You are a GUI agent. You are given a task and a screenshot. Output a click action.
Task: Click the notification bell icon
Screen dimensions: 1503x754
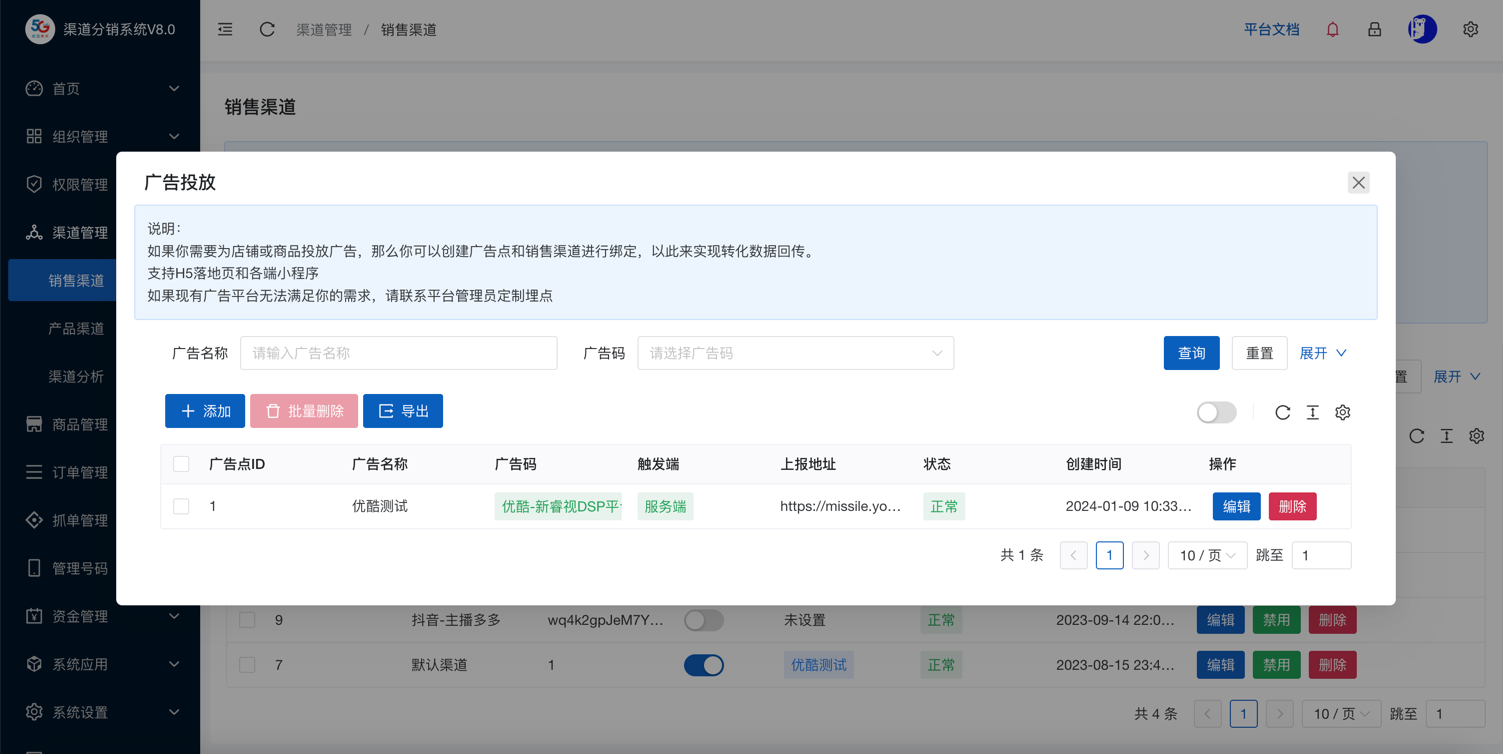(1332, 30)
